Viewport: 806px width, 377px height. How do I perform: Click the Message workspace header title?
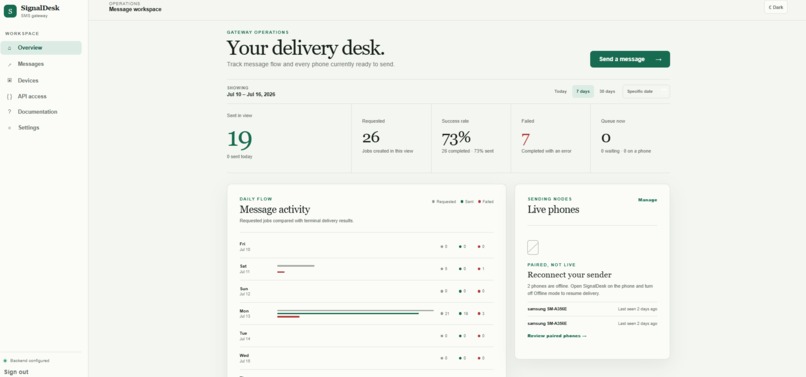coord(135,9)
